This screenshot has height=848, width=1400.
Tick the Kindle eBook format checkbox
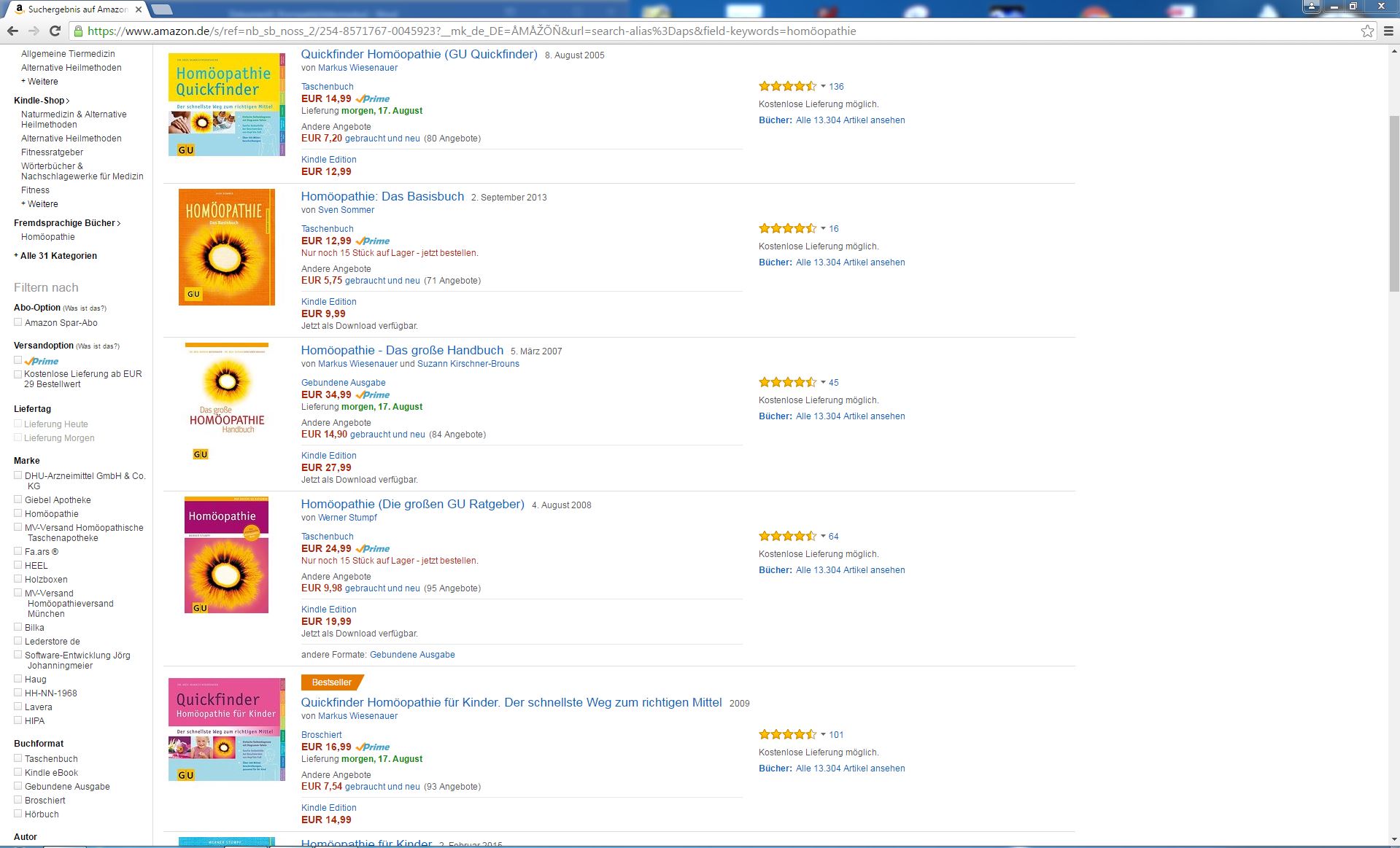pos(18,772)
